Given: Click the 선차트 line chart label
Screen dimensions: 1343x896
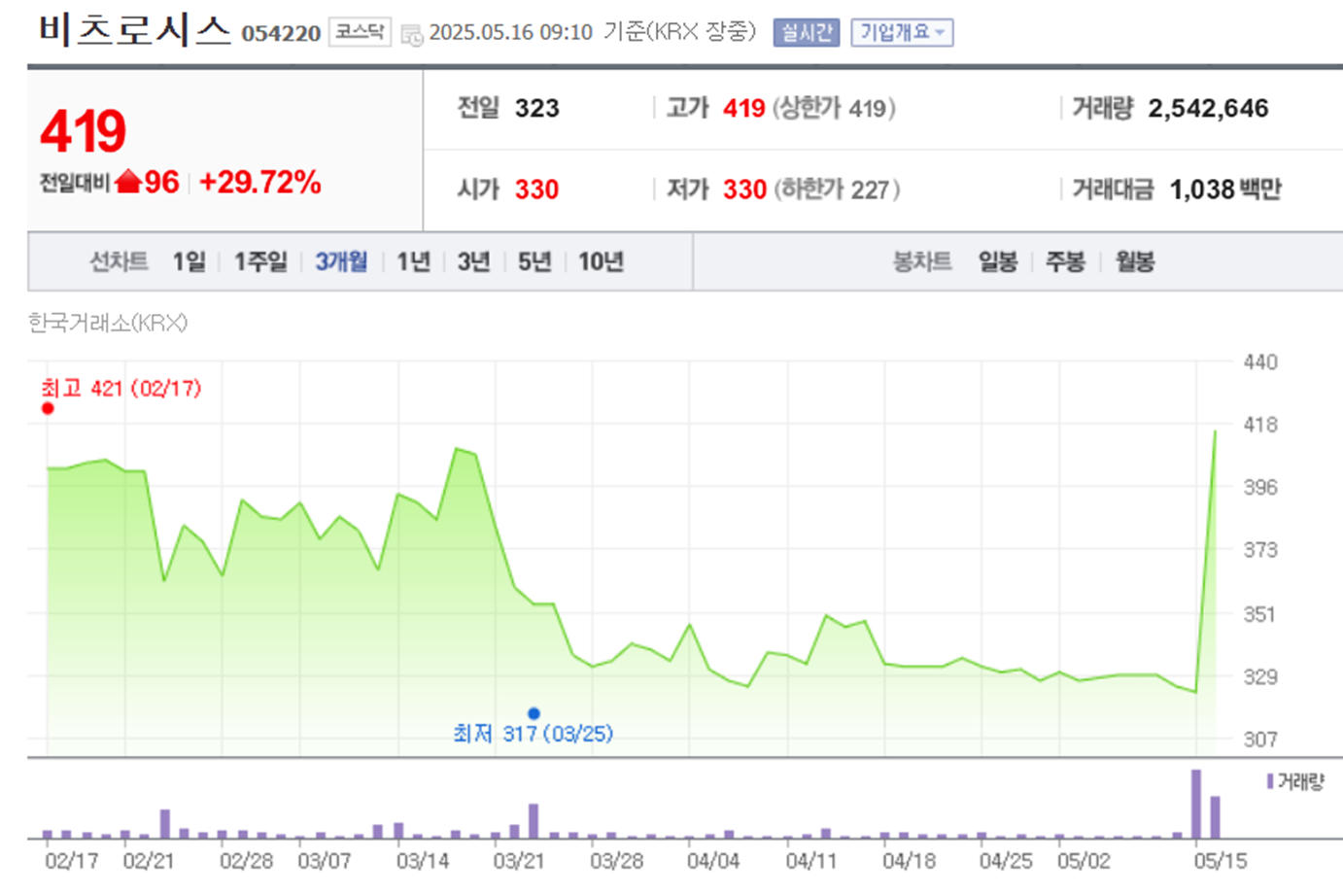Looking at the screenshot, I should (x=119, y=261).
